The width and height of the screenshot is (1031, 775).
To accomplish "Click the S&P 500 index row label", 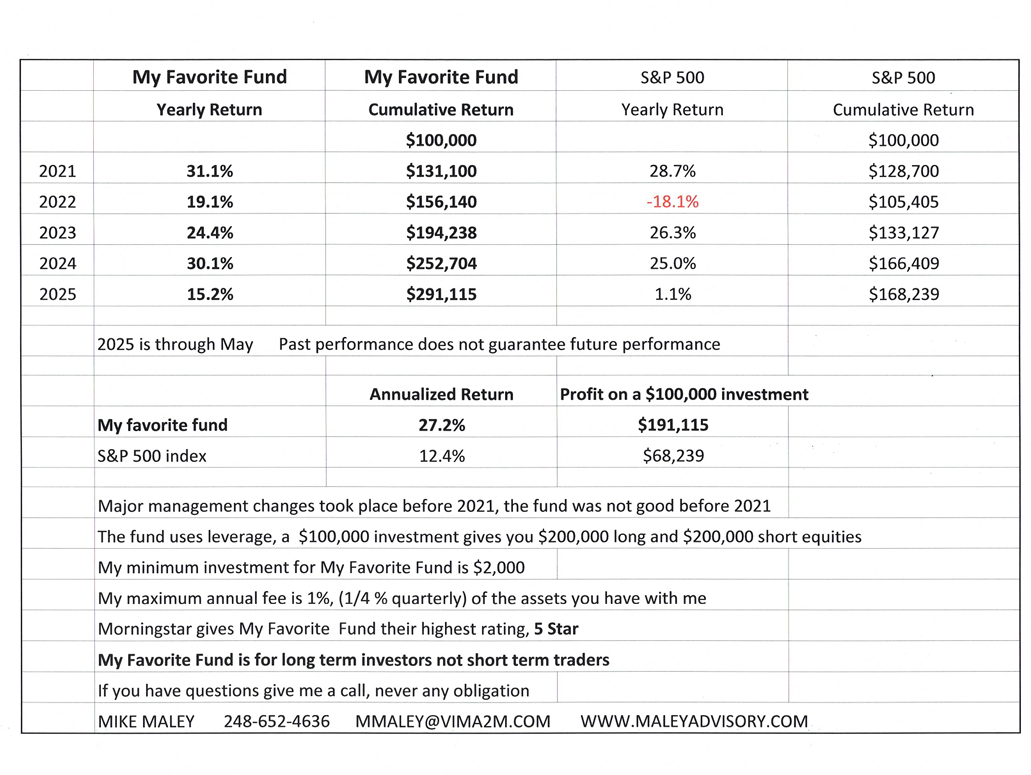I will click(152, 456).
